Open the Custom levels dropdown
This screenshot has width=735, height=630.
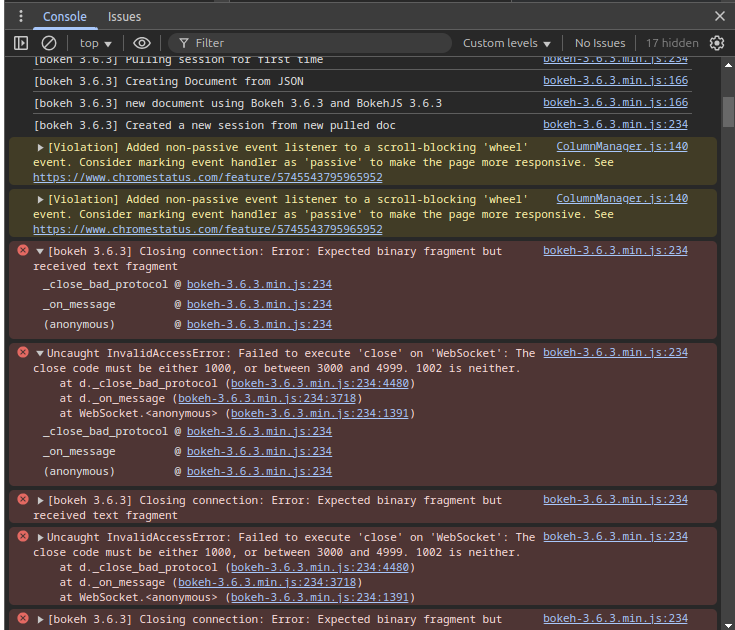click(x=507, y=43)
